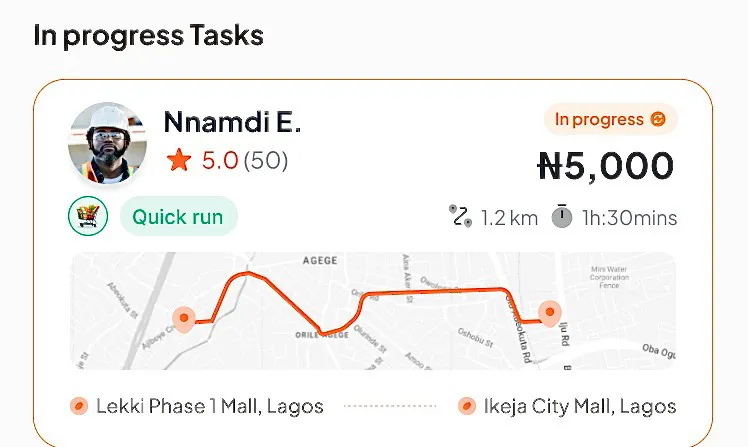Click the Nnamdi E. name label
This screenshot has width=748, height=447.
coord(232,122)
